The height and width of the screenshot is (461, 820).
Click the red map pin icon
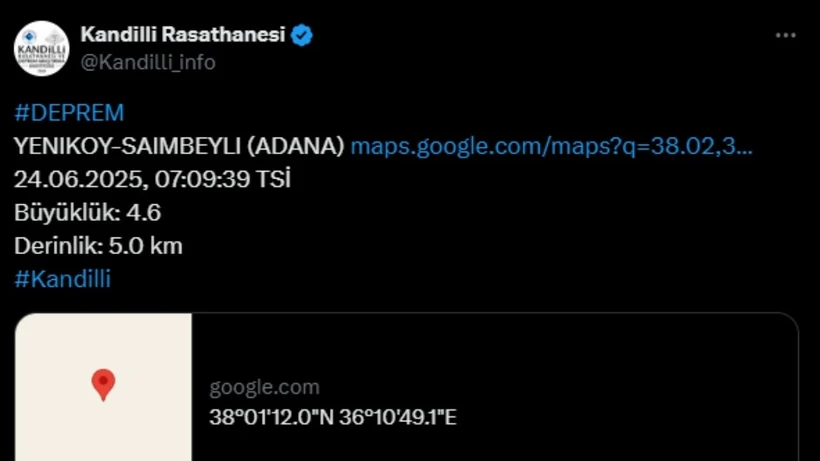[103, 384]
